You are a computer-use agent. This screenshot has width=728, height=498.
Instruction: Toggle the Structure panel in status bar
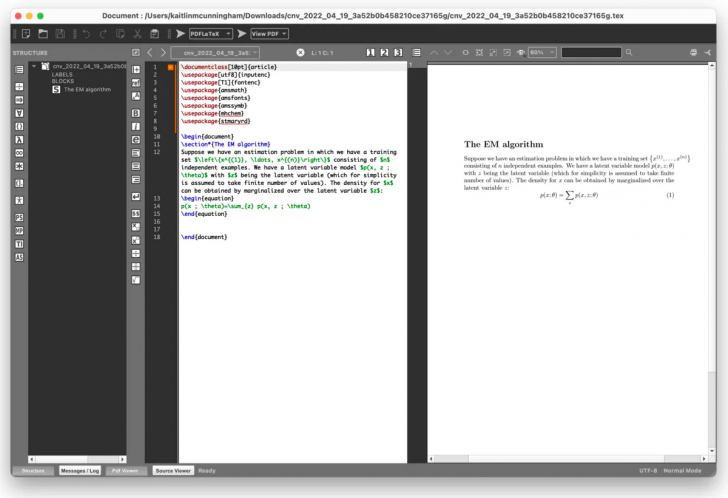33,470
